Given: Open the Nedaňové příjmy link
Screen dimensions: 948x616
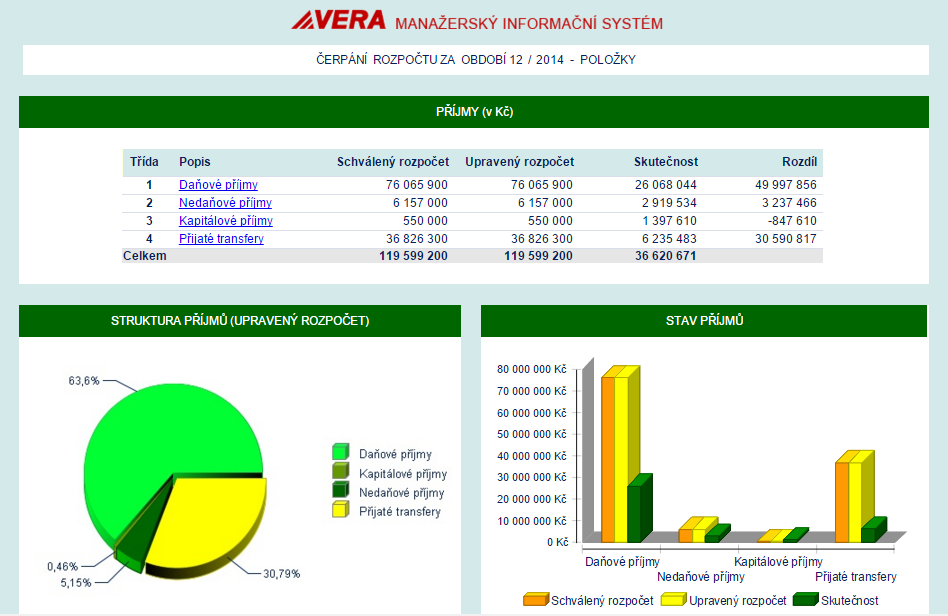Looking at the screenshot, I should tap(225, 203).
